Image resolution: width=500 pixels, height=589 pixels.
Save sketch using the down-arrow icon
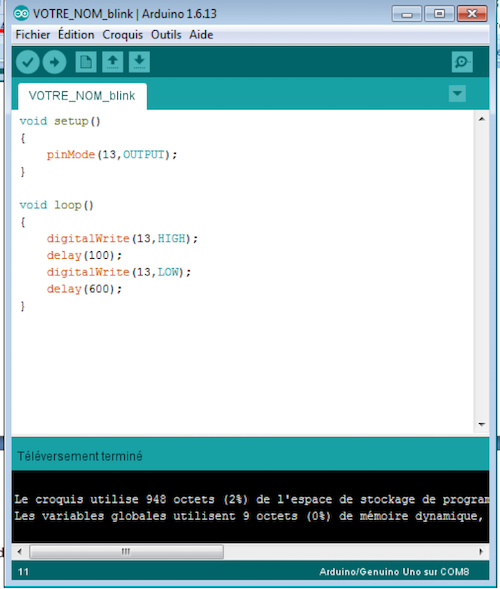tap(139, 62)
